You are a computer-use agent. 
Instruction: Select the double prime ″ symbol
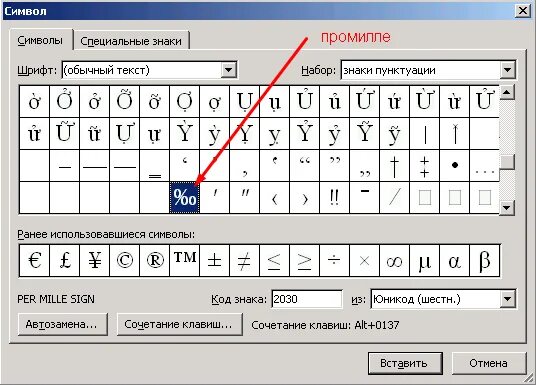[x=244, y=198]
